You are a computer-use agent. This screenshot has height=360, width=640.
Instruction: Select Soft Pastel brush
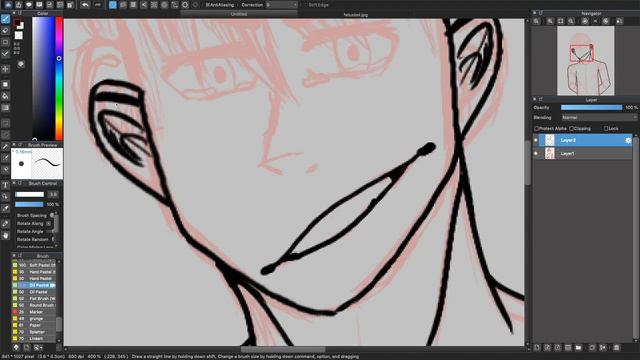(x=34, y=265)
